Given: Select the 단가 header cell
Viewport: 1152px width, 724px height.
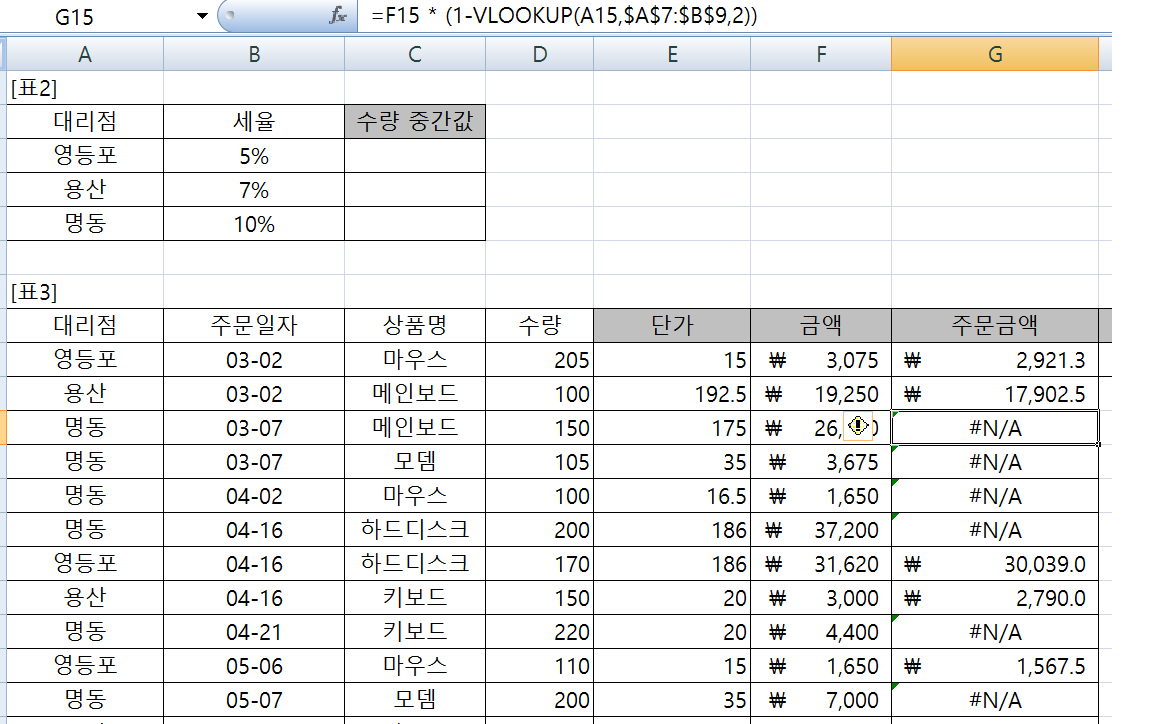Looking at the screenshot, I should 671,325.
